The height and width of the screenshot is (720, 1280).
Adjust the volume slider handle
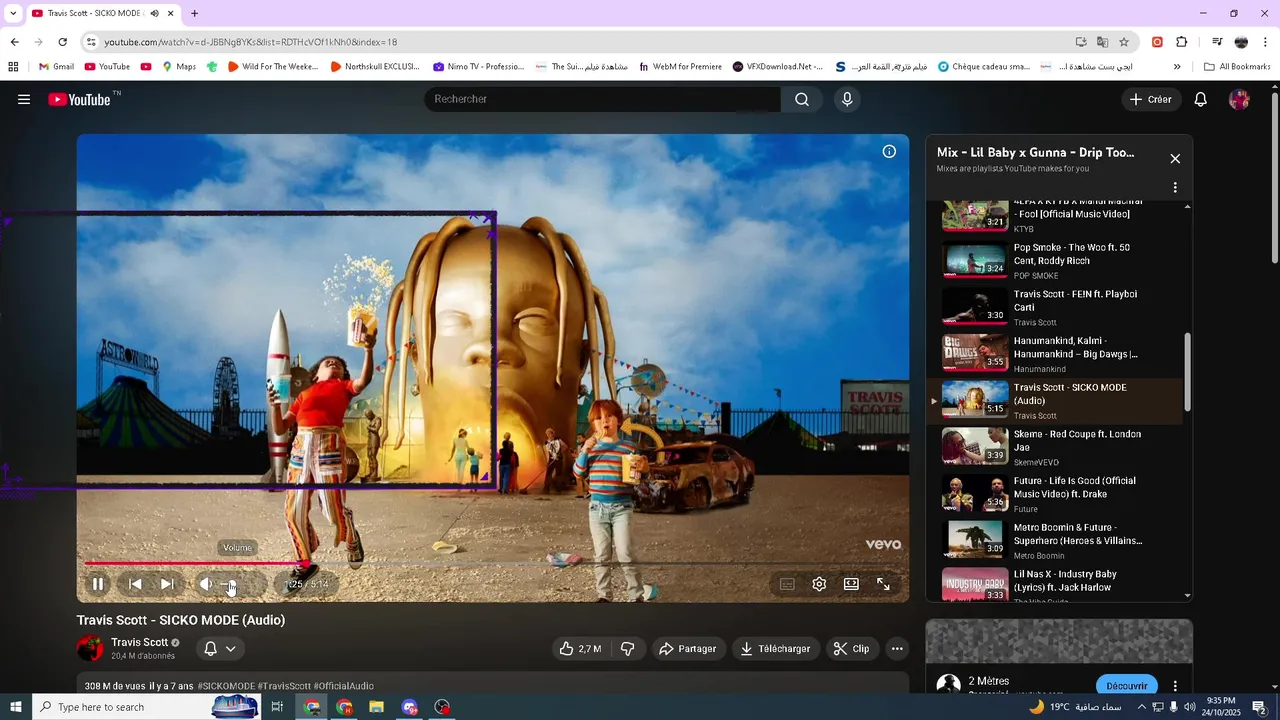[x=231, y=585]
